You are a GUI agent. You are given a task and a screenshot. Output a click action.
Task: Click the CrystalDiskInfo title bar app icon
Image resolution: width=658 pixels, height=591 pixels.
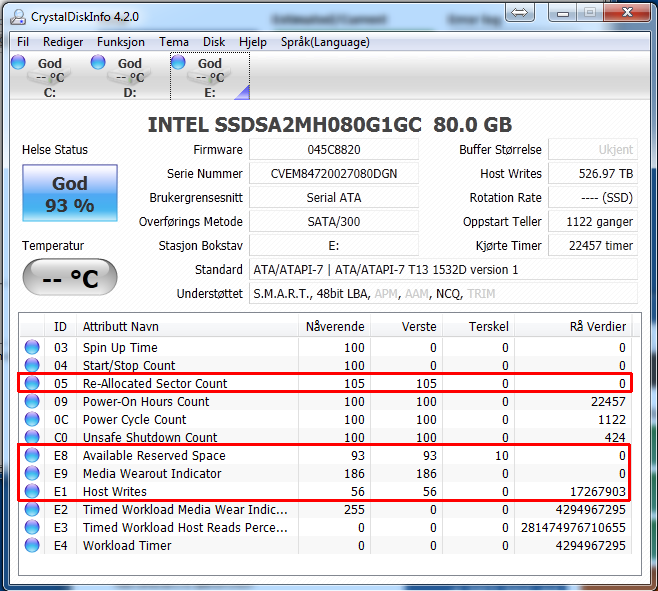pos(17,17)
